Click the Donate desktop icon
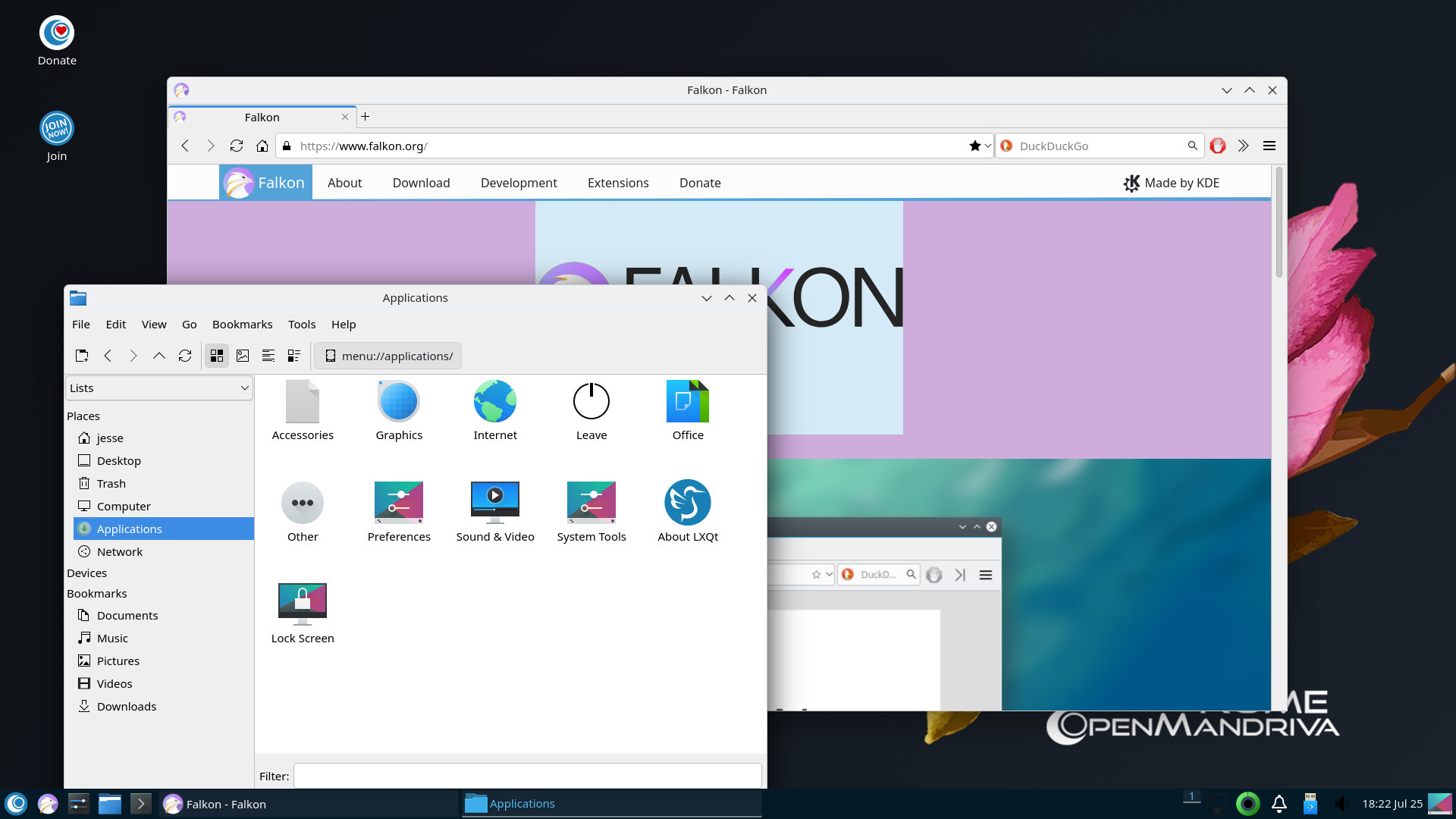Viewport: 1456px width, 819px height. (x=57, y=42)
